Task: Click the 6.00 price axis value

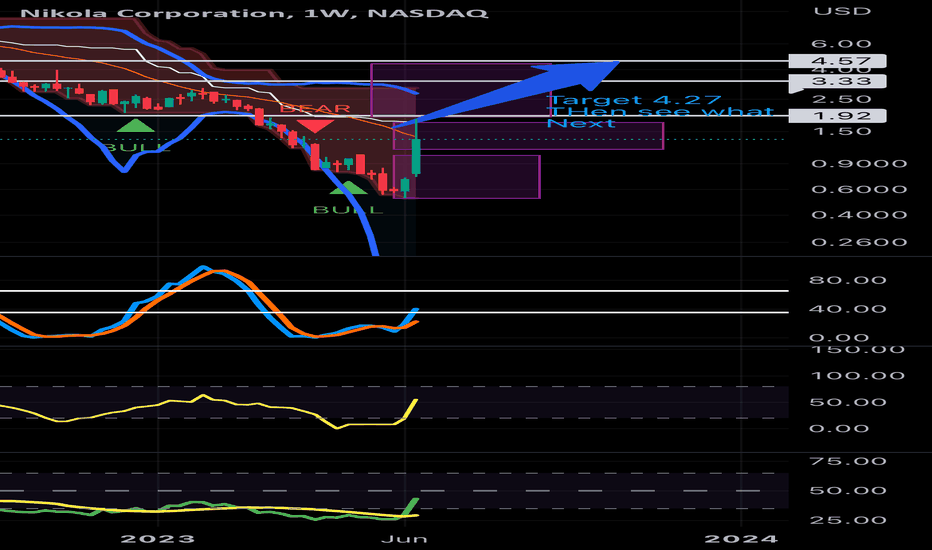Action: point(841,44)
